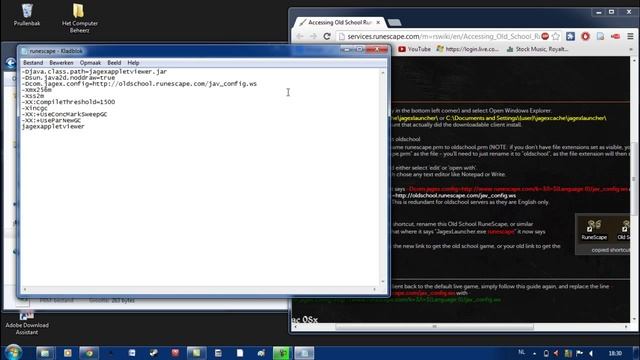Image resolution: width=640 pixels, height=360 pixels.
Task: Click the -XX:CompileThreshold=1500 line in Kladblok
Action: tap(69, 102)
